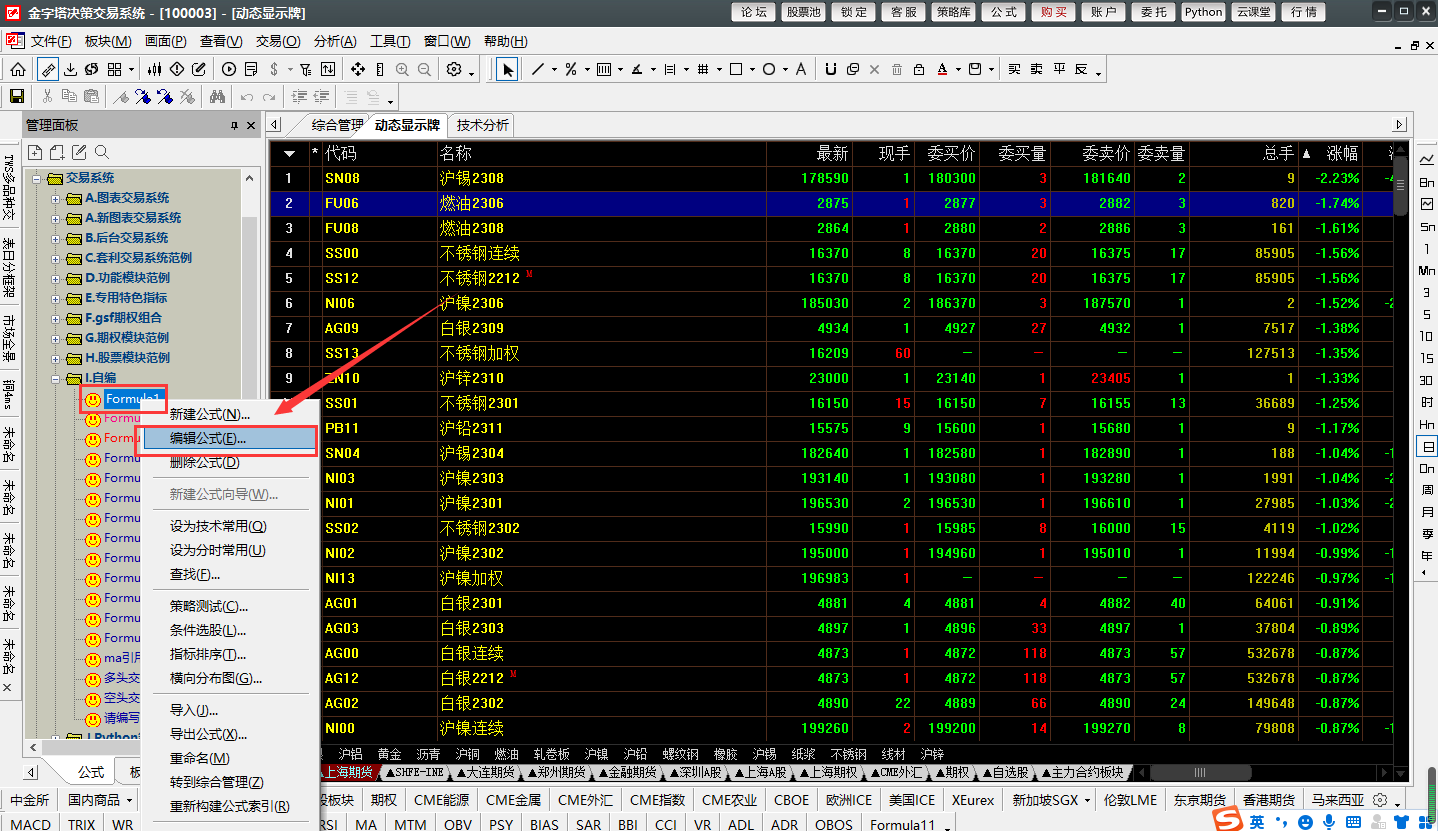
Task: Click the search icon in the management panel
Action: 101,152
